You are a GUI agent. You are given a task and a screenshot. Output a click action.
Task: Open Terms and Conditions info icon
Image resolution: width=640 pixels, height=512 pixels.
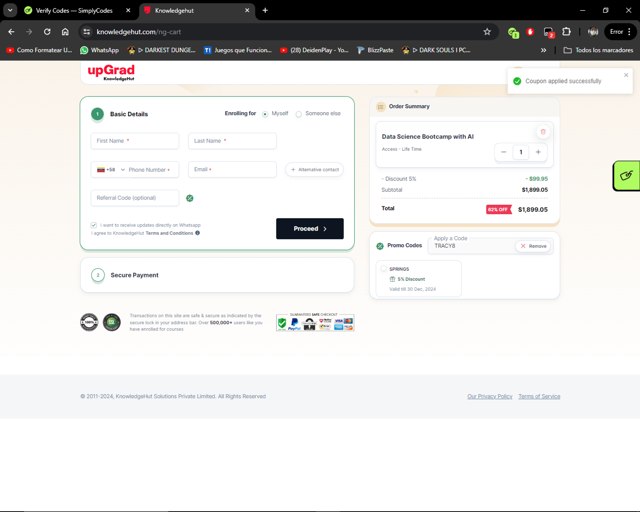198,233
